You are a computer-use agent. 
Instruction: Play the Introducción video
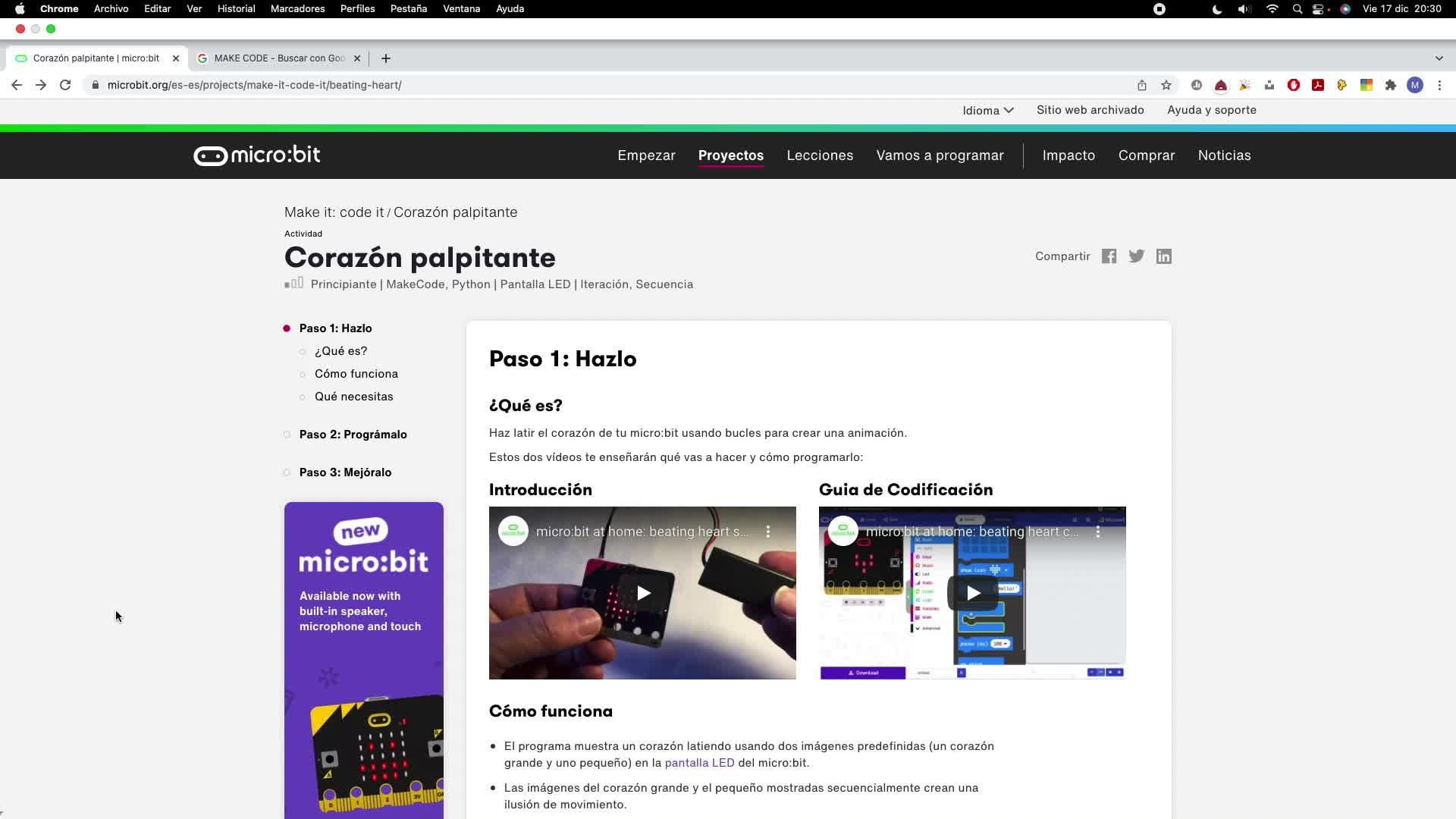[x=642, y=593]
